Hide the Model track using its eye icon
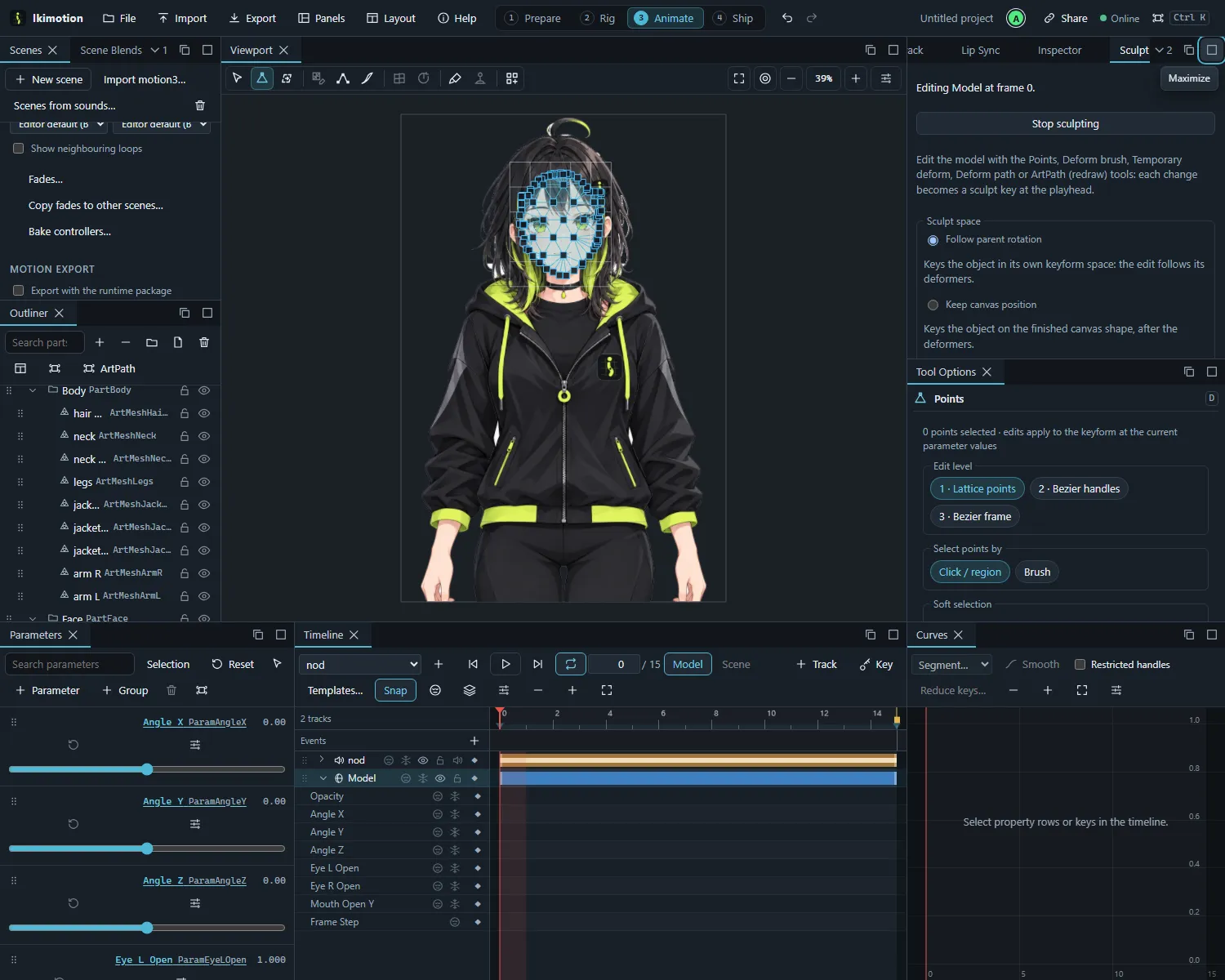This screenshot has height=980, width=1225. (x=440, y=778)
